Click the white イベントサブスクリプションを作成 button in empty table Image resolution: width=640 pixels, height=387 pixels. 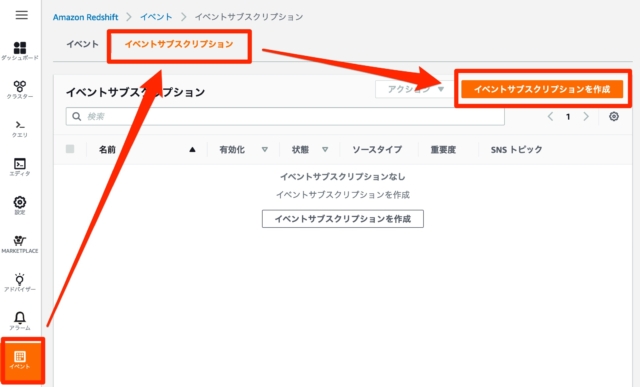click(x=343, y=219)
